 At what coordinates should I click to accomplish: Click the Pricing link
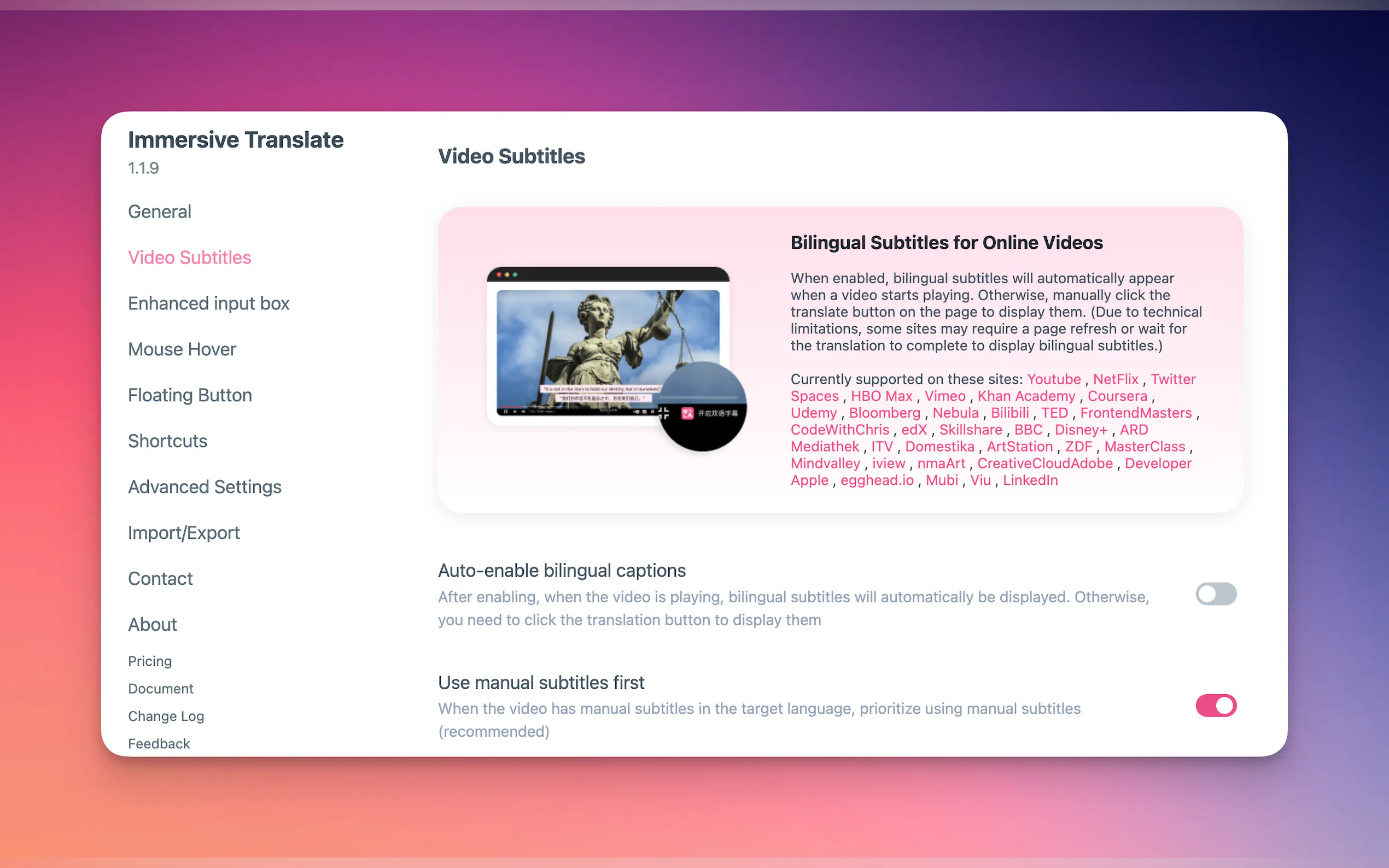pos(150,661)
